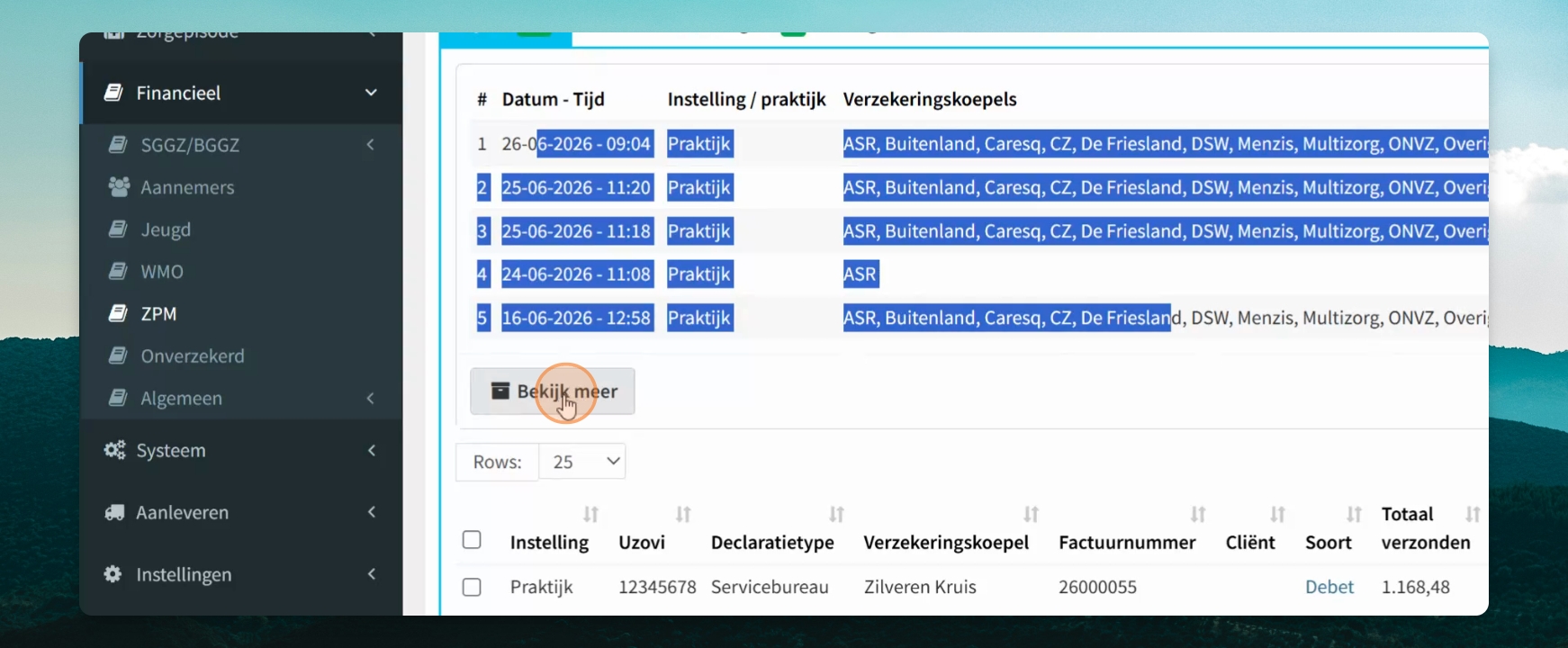Open the Rows count dropdown
The height and width of the screenshot is (648, 1568).
point(582,462)
